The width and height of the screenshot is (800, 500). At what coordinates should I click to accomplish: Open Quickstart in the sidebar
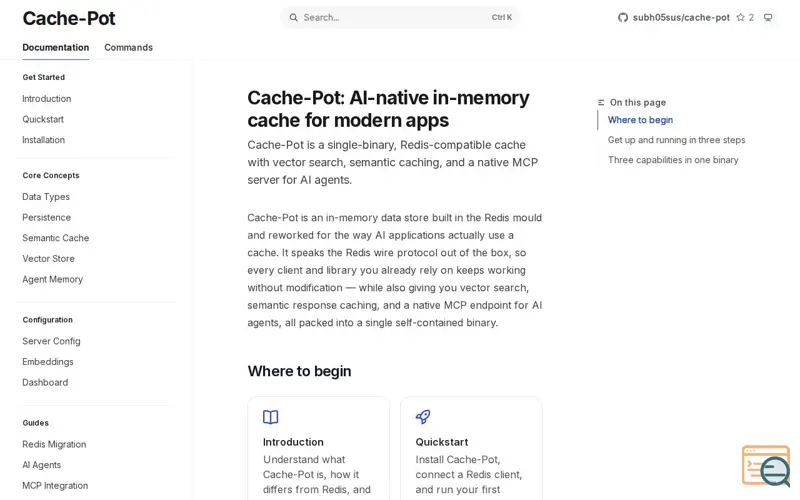(43, 119)
